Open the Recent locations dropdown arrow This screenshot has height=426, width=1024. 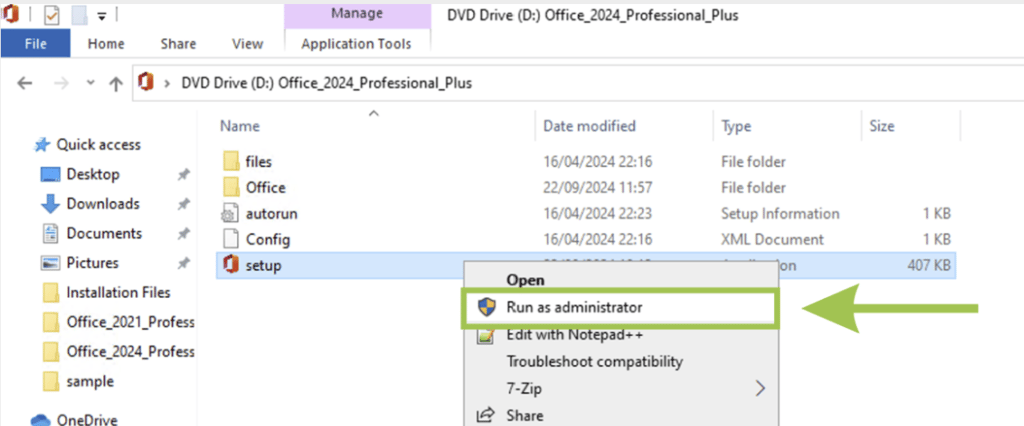click(91, 83)
